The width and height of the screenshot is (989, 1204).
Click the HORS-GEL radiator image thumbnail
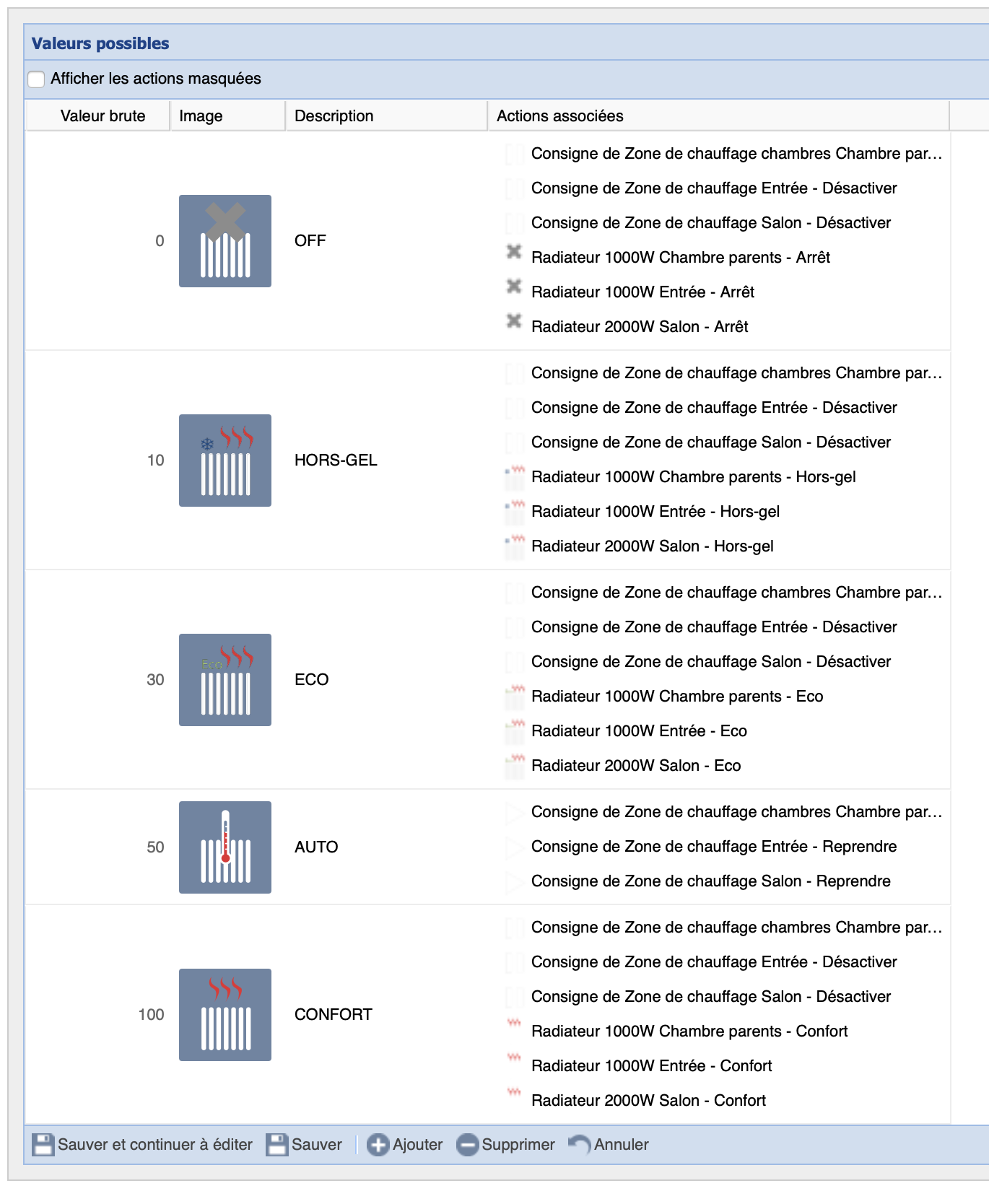tap(225, 461)
